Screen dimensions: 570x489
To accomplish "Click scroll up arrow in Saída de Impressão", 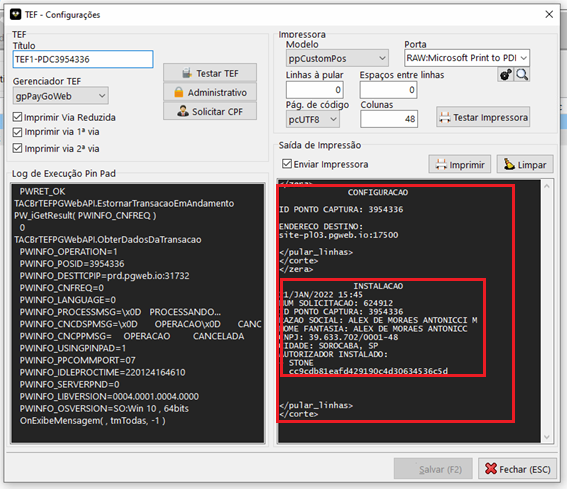I will tap(547, 186).
